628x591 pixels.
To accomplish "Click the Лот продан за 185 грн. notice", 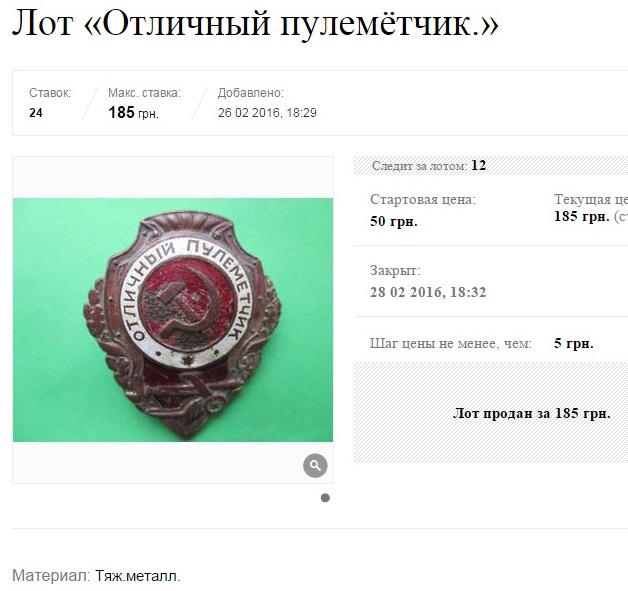I will (x=531, y=413).
